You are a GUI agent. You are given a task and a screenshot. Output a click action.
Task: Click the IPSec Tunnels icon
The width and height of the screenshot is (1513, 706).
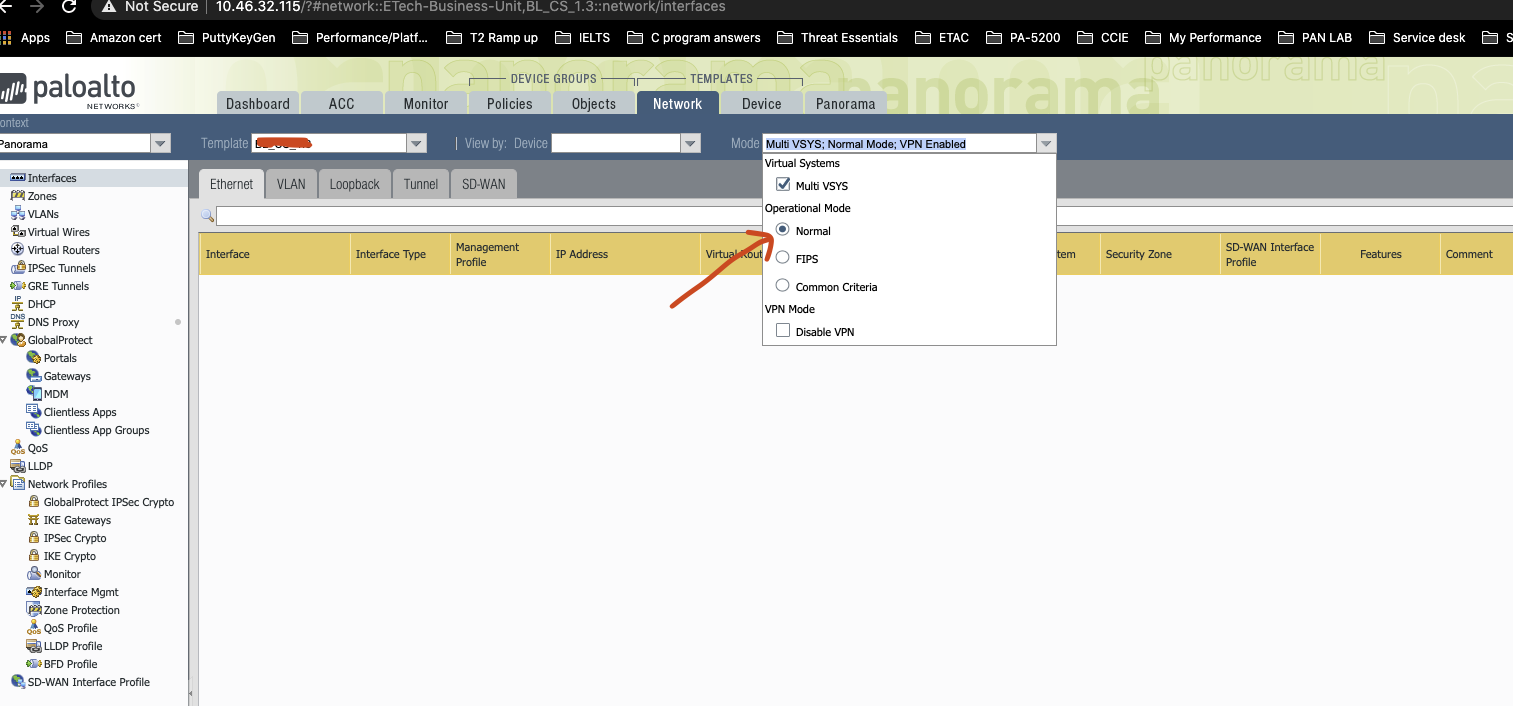[x=18, y=268]
